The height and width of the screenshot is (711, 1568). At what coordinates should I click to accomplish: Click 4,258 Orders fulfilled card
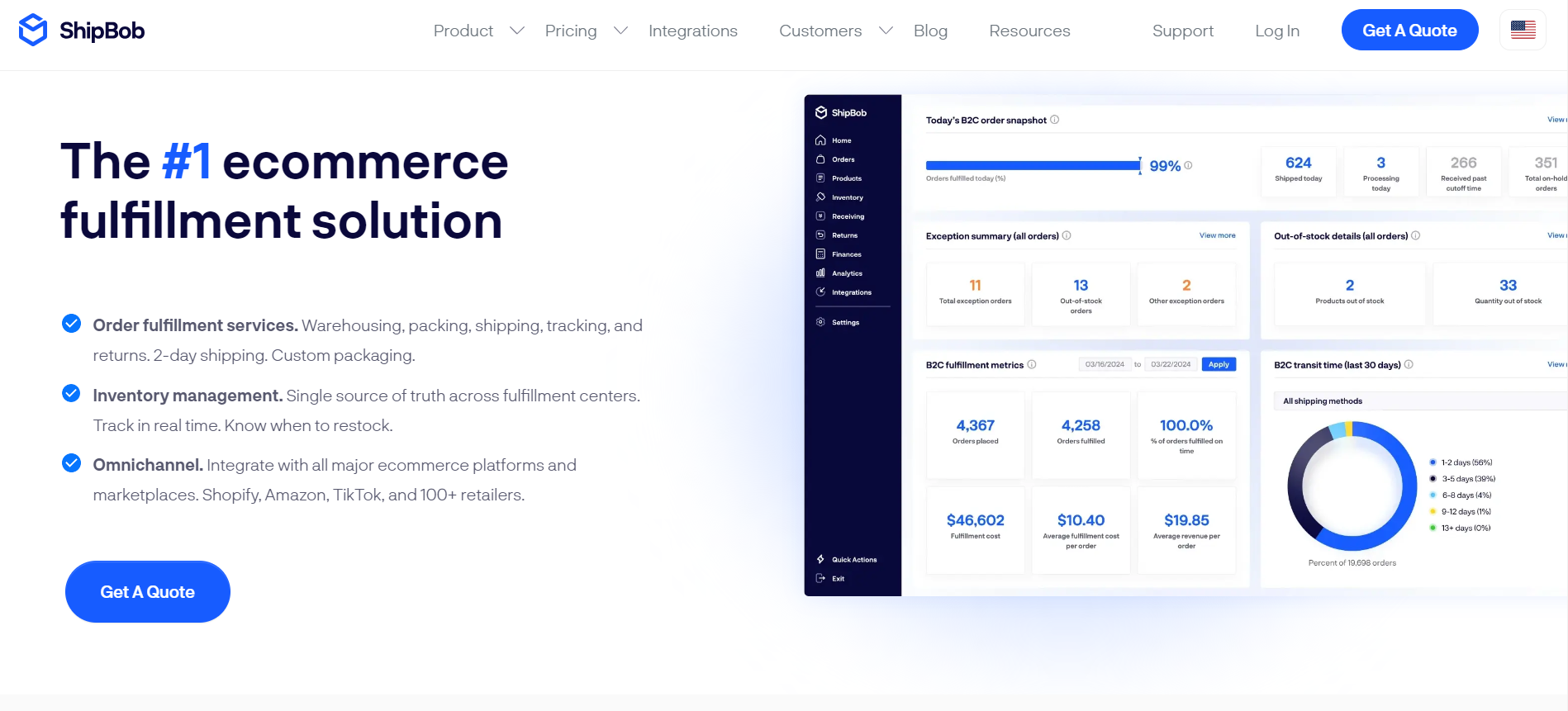tap(1081, 435)
